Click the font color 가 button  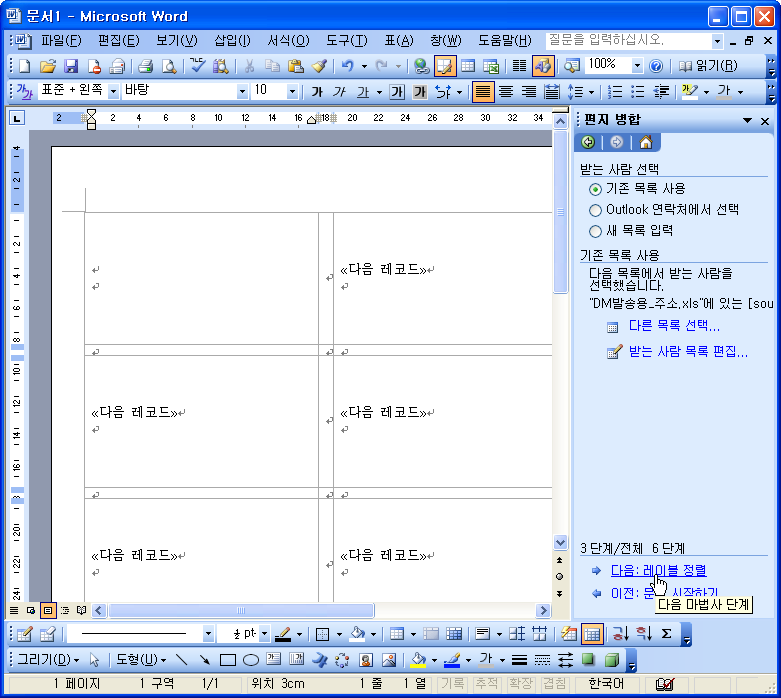click(x=724, y=92)
